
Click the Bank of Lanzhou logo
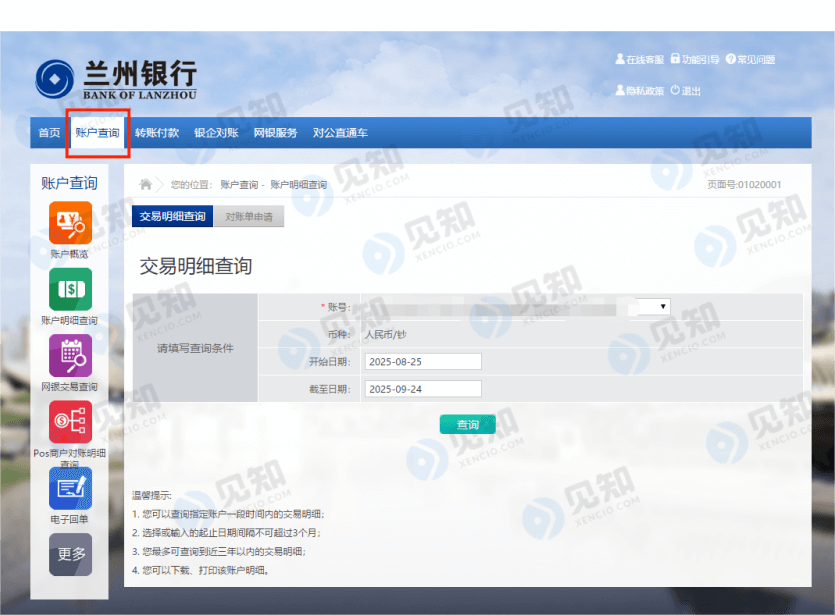(117, 79)
